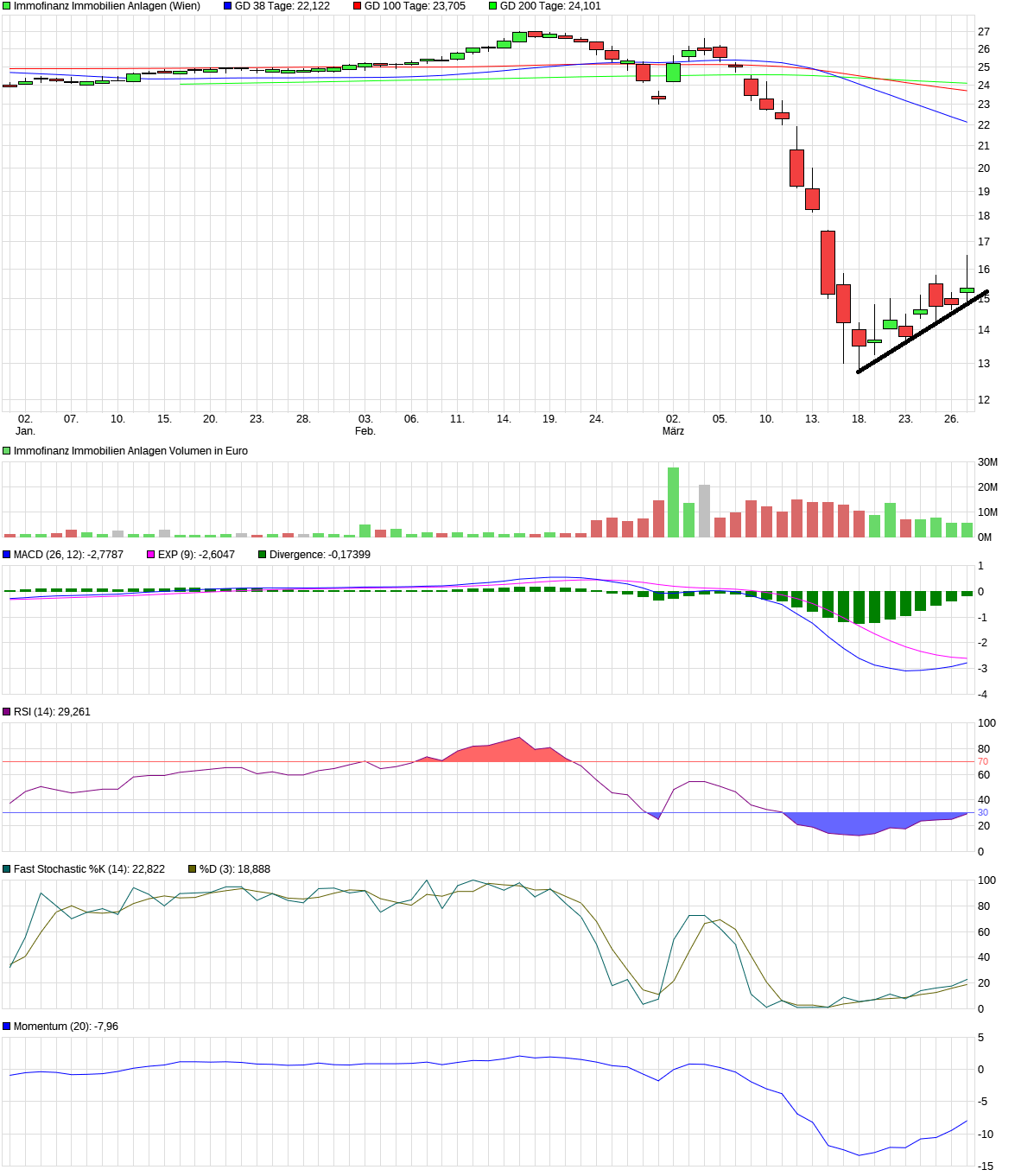Click the red GD 100 Tage legend swatch

[x=358, y=6]
